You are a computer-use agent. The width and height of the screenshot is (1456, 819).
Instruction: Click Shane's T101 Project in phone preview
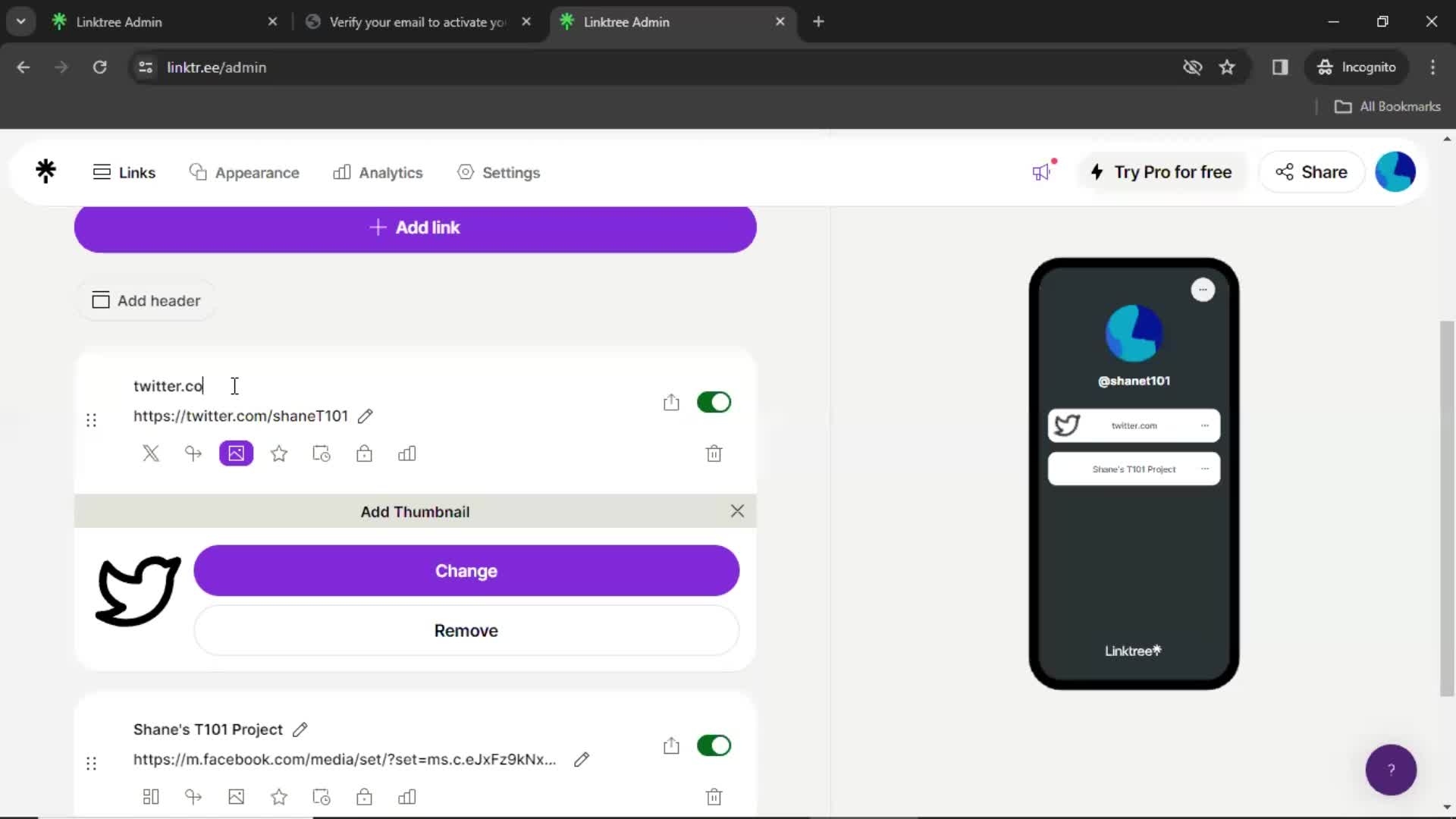[1134, 469]
